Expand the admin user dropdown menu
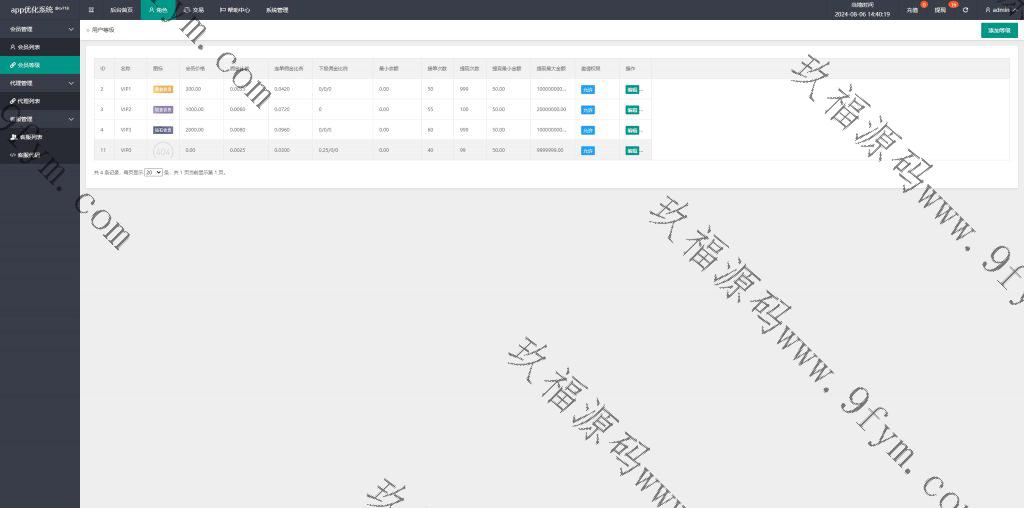Viewport: 1024px width, 508px height. tap(1000, 10)
